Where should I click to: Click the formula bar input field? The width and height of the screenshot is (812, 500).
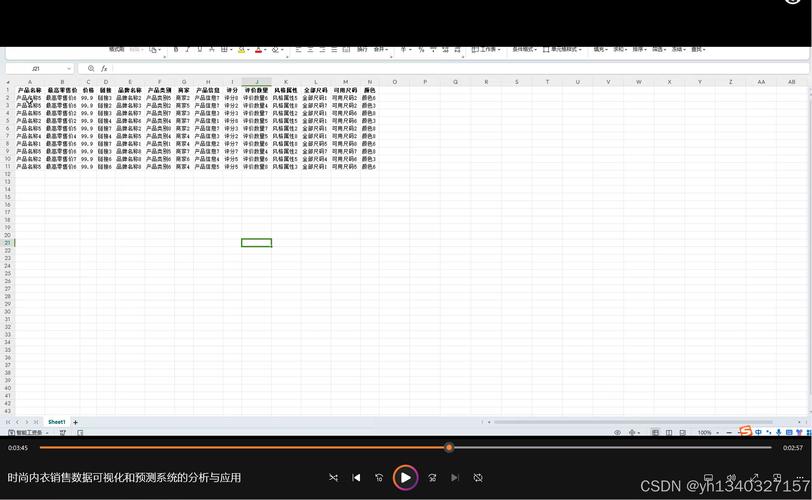[460, 68]
